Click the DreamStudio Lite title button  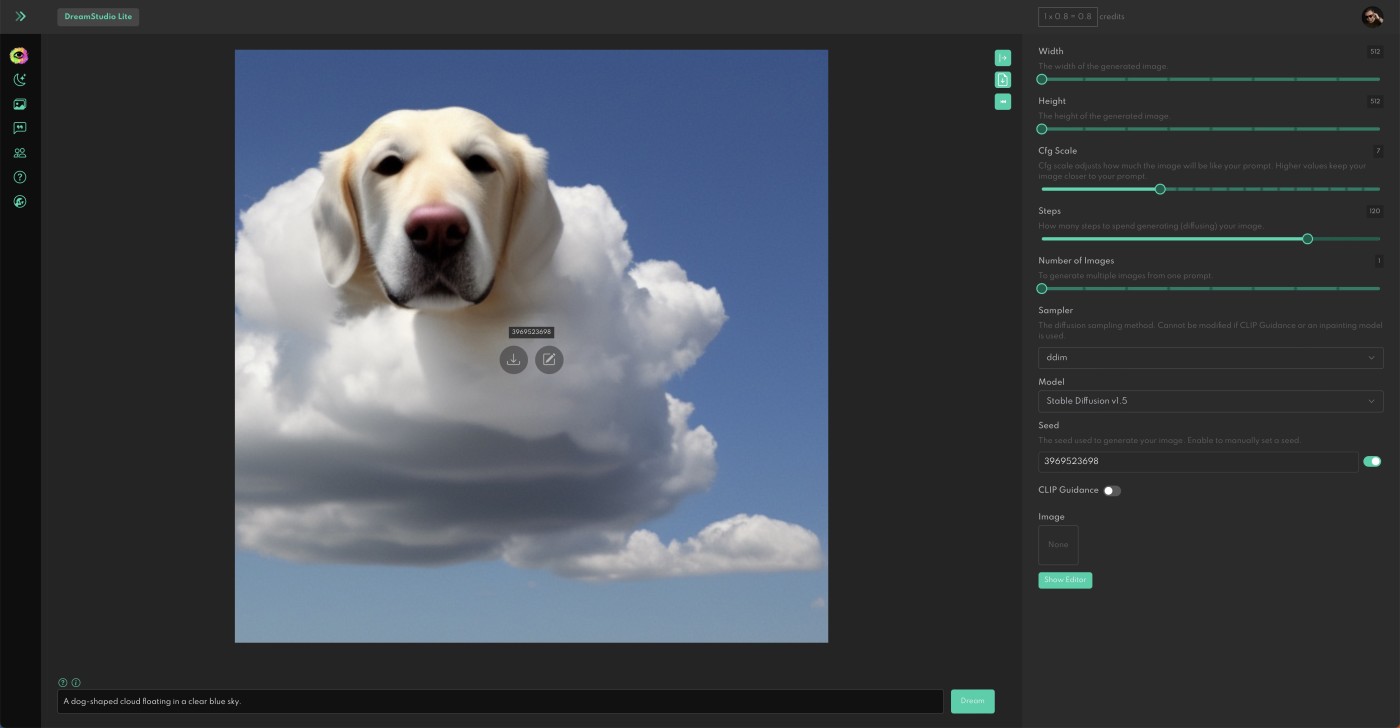[98, 17]
